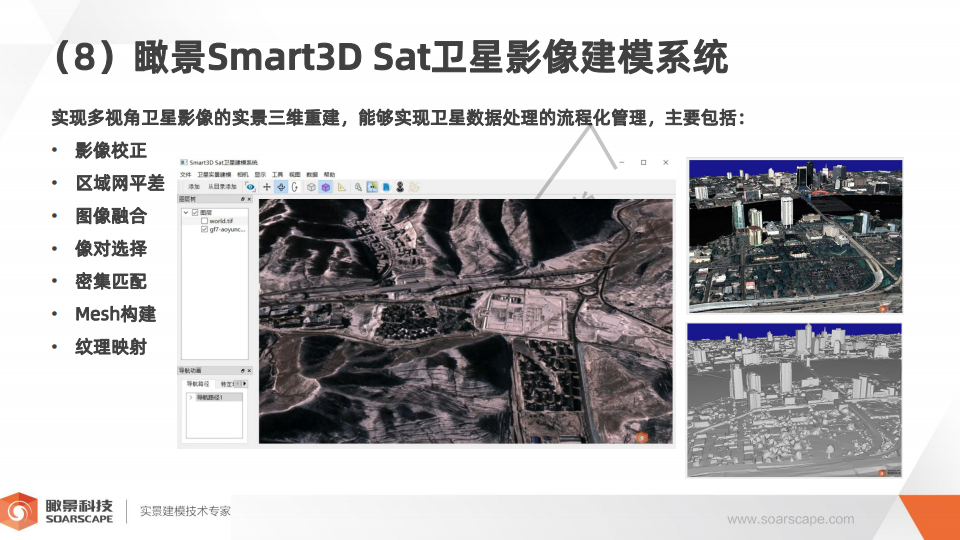The width and height of the screenshot is (960, 540).
Task: Click the www.soarscape.com link
Action: coord(790,519)
